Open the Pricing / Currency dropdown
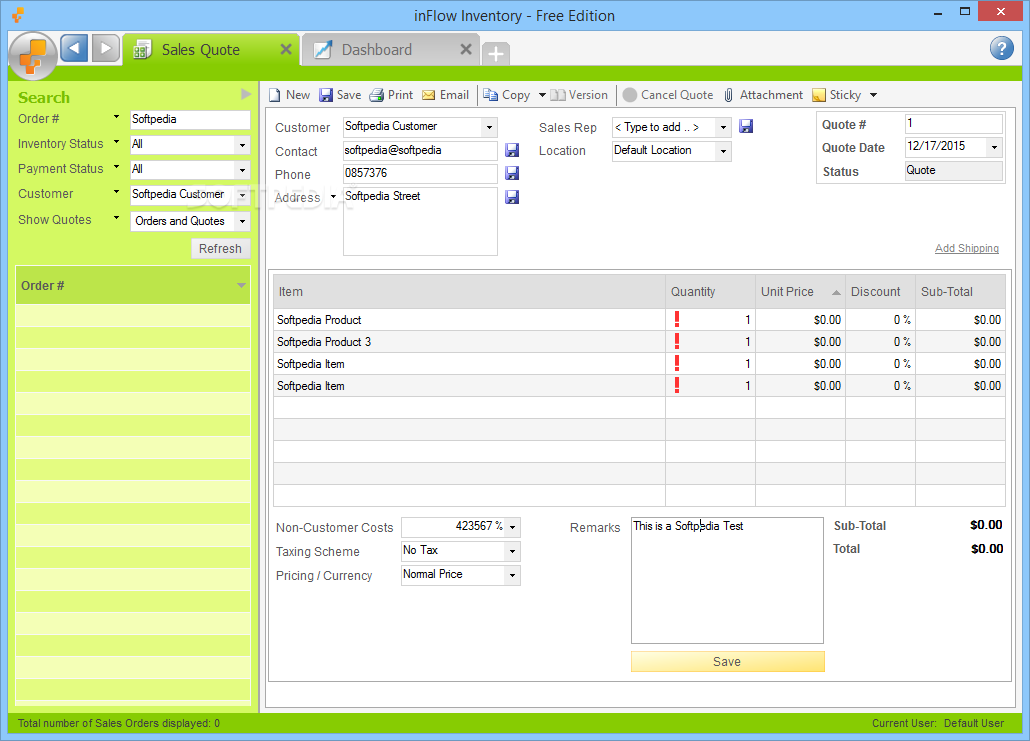The width and height of the screenshot is (1030, 741). pos(512,575)
